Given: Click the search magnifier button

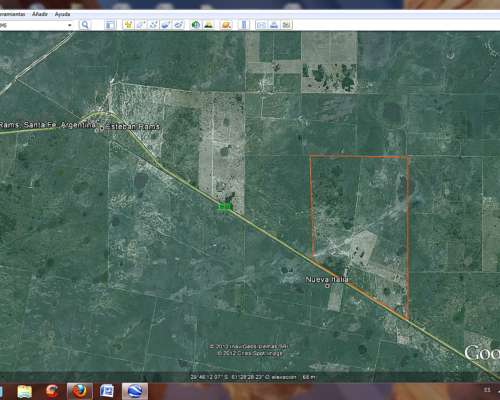Looking at the screenshot, I should (85, 25).
